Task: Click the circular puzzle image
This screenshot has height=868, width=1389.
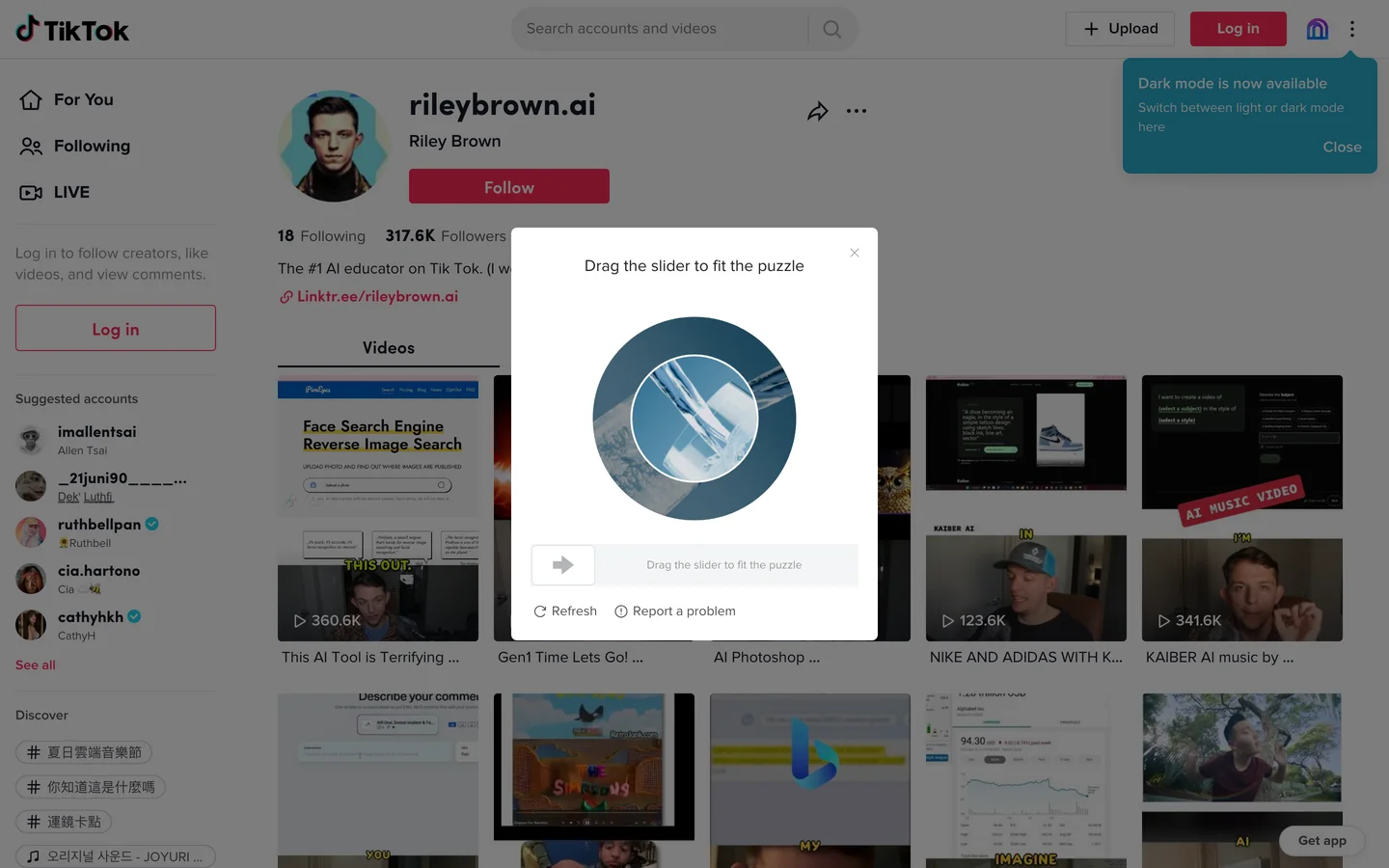Action: (694, 419)
